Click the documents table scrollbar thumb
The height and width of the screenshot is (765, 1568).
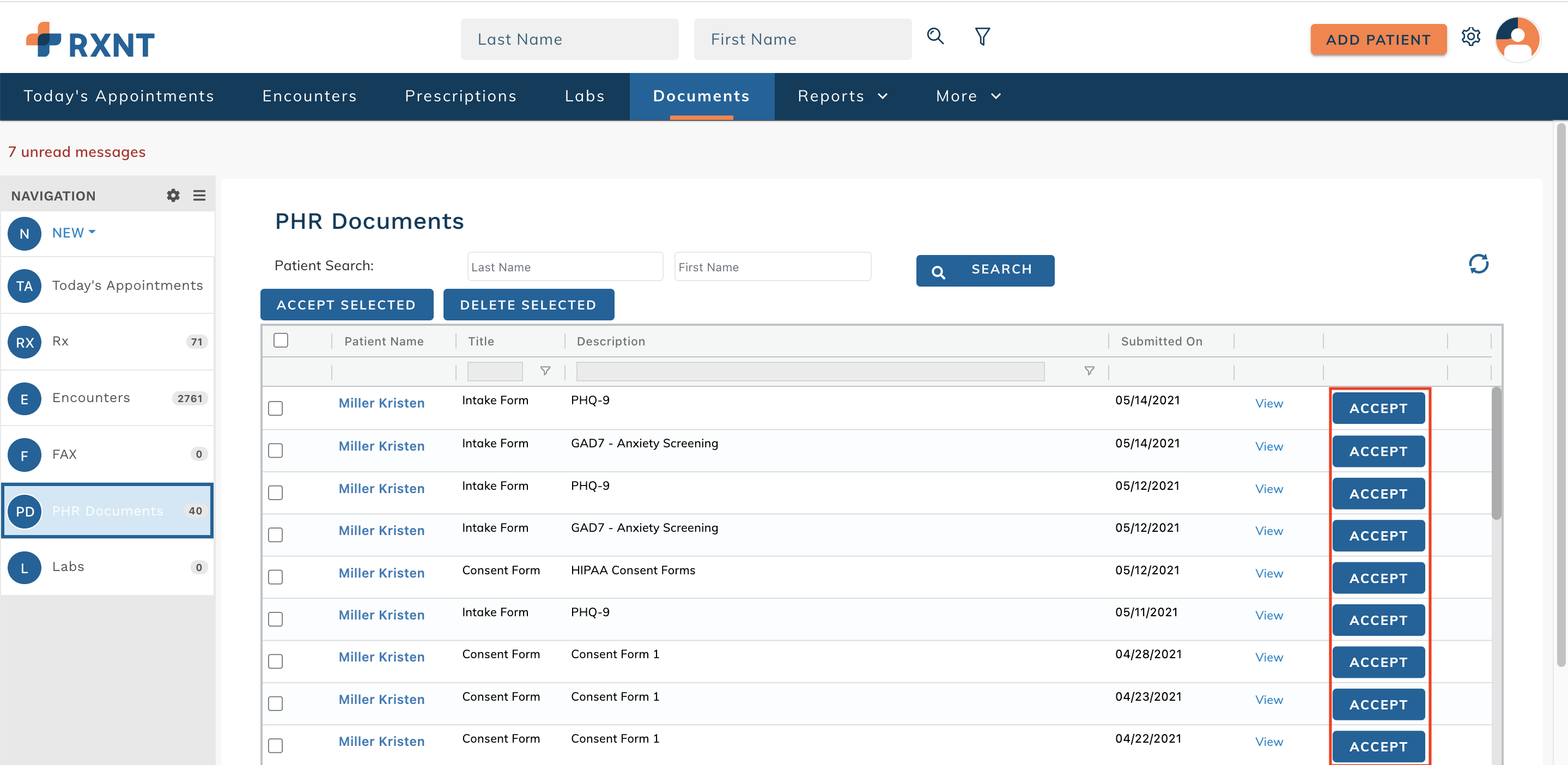tap(1496, 453)
